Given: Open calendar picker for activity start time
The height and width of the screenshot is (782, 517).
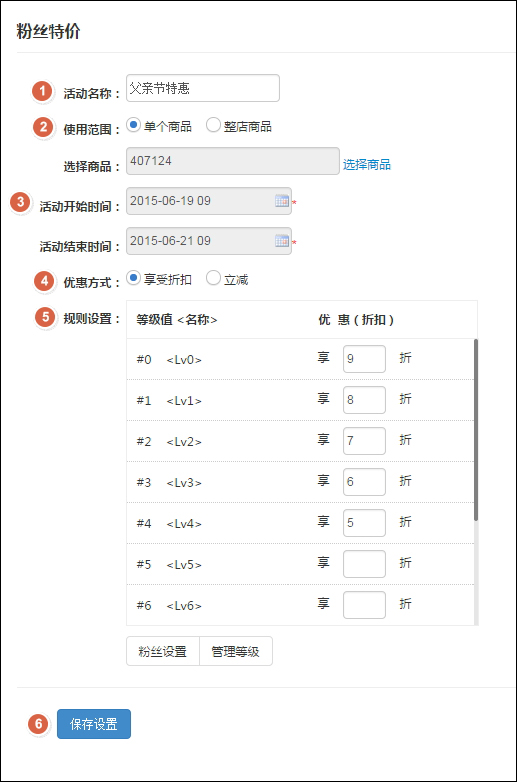Looking at the screenshot, I should point(282,200).
